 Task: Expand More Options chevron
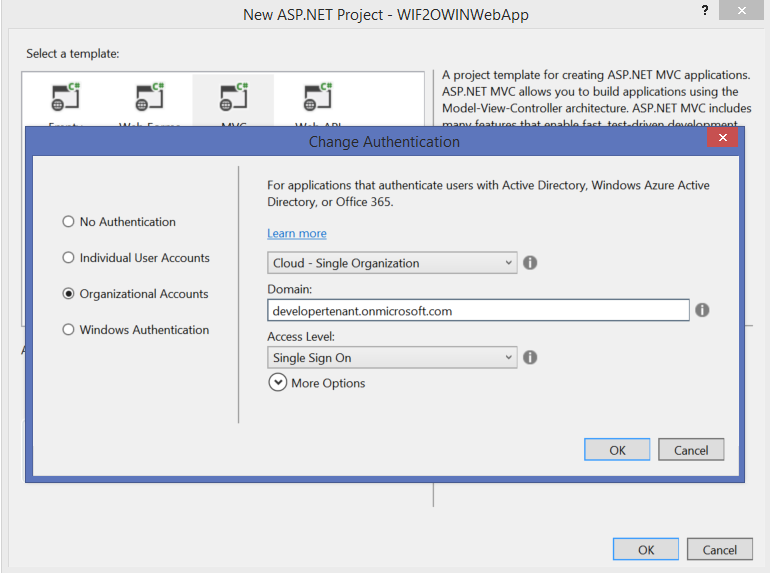(x=277, y=382)
